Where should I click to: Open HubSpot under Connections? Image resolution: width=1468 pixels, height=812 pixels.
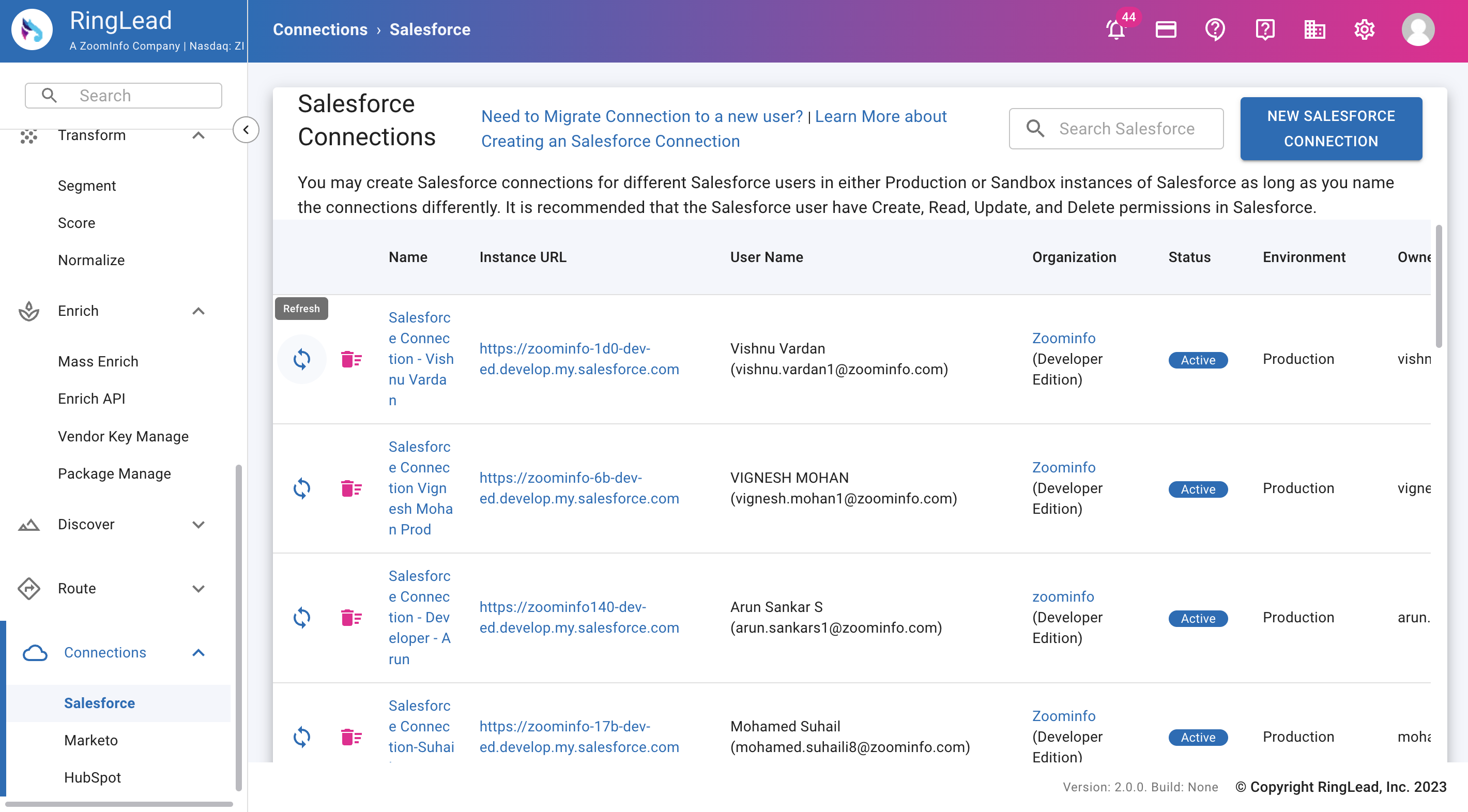coord(92,777)
